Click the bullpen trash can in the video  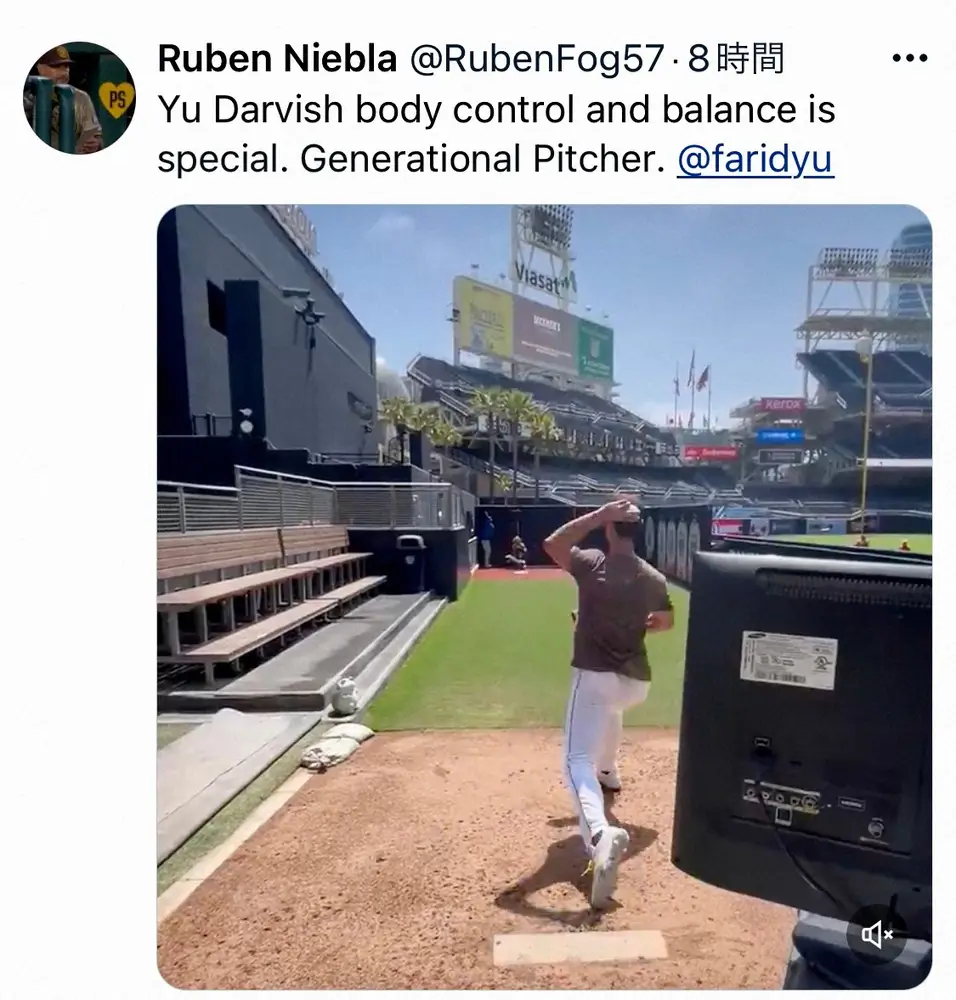[411, 562]
